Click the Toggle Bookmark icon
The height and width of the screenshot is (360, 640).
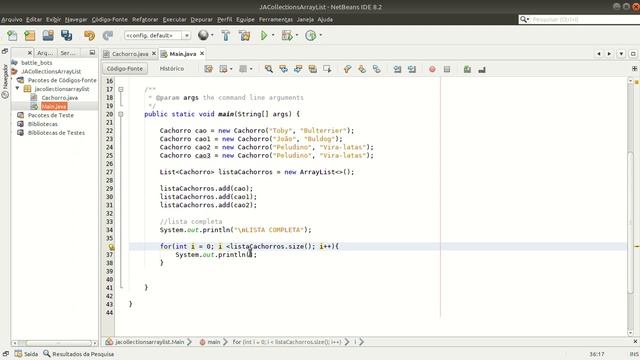click(377, 69)
